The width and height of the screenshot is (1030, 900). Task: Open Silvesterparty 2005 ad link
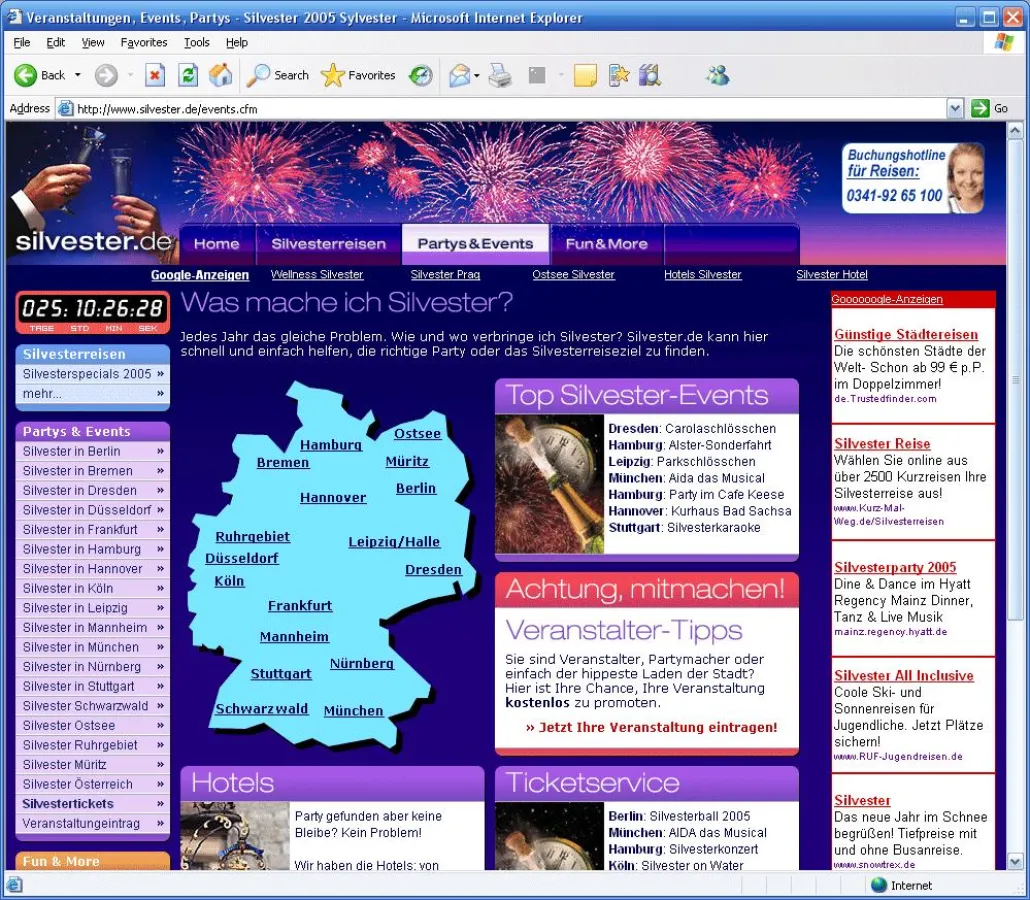click(x=895, y=567)
